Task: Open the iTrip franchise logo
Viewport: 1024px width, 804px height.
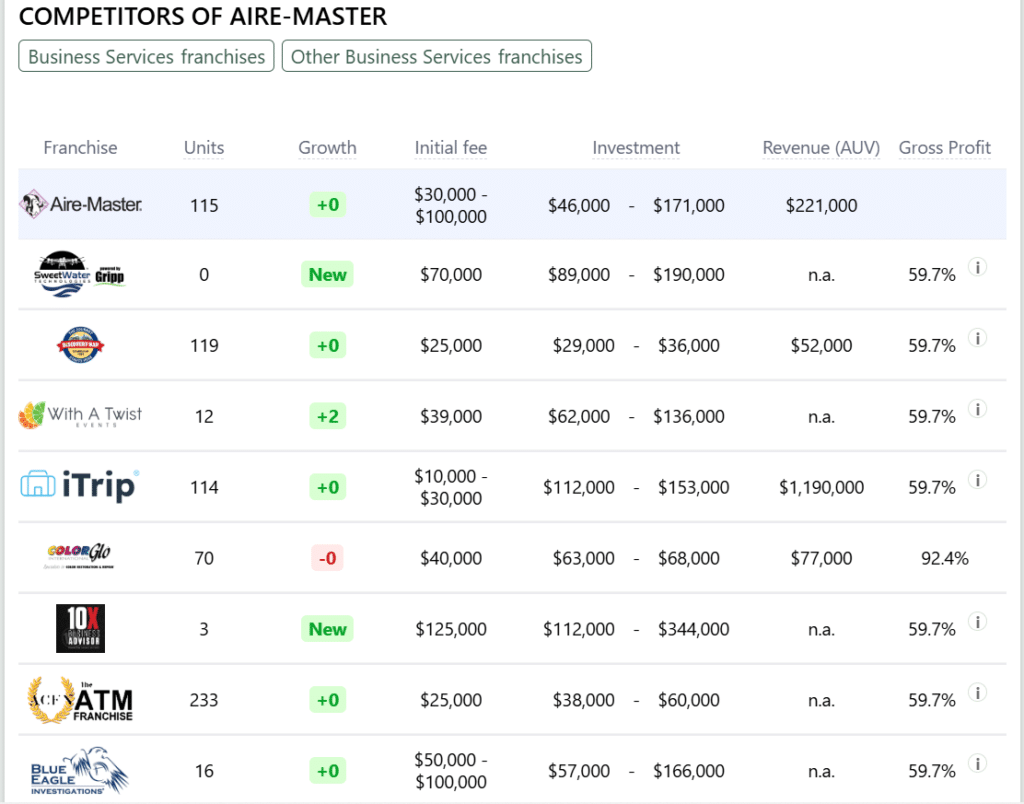Action: [x=80, y=486]
